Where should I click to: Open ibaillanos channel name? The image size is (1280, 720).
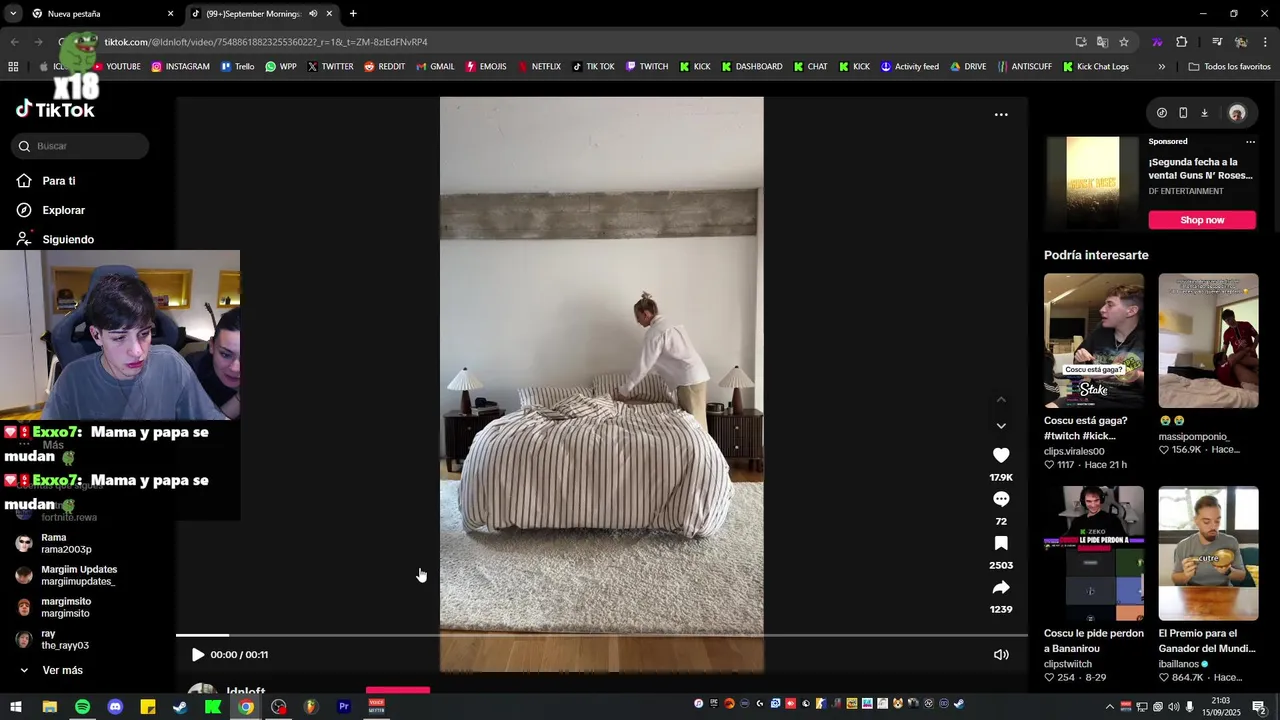(x=1178, y=664)
